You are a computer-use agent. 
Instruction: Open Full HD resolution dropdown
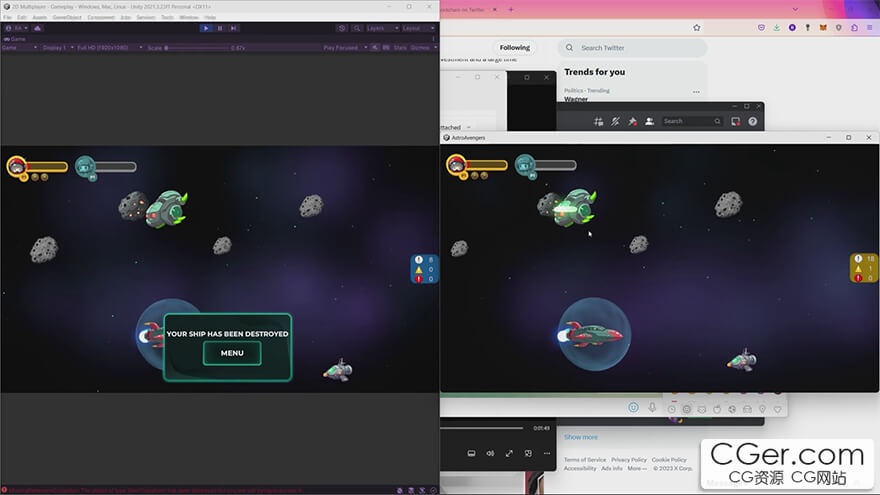click(x=109, y=48)
